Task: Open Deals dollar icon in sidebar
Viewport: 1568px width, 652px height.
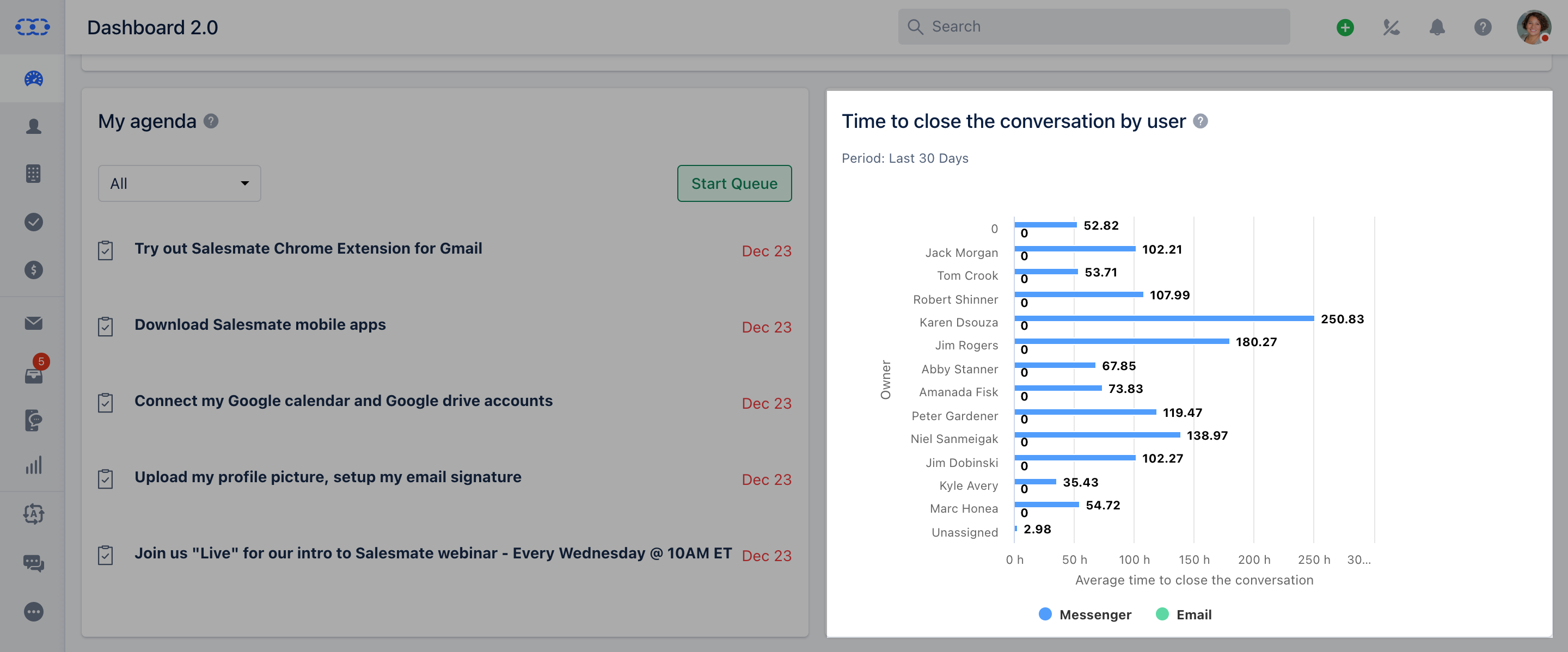Action: (x=33, y=269)
